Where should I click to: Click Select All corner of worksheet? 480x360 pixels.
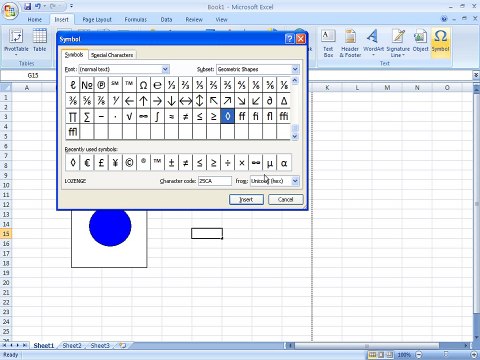point(6,88)
